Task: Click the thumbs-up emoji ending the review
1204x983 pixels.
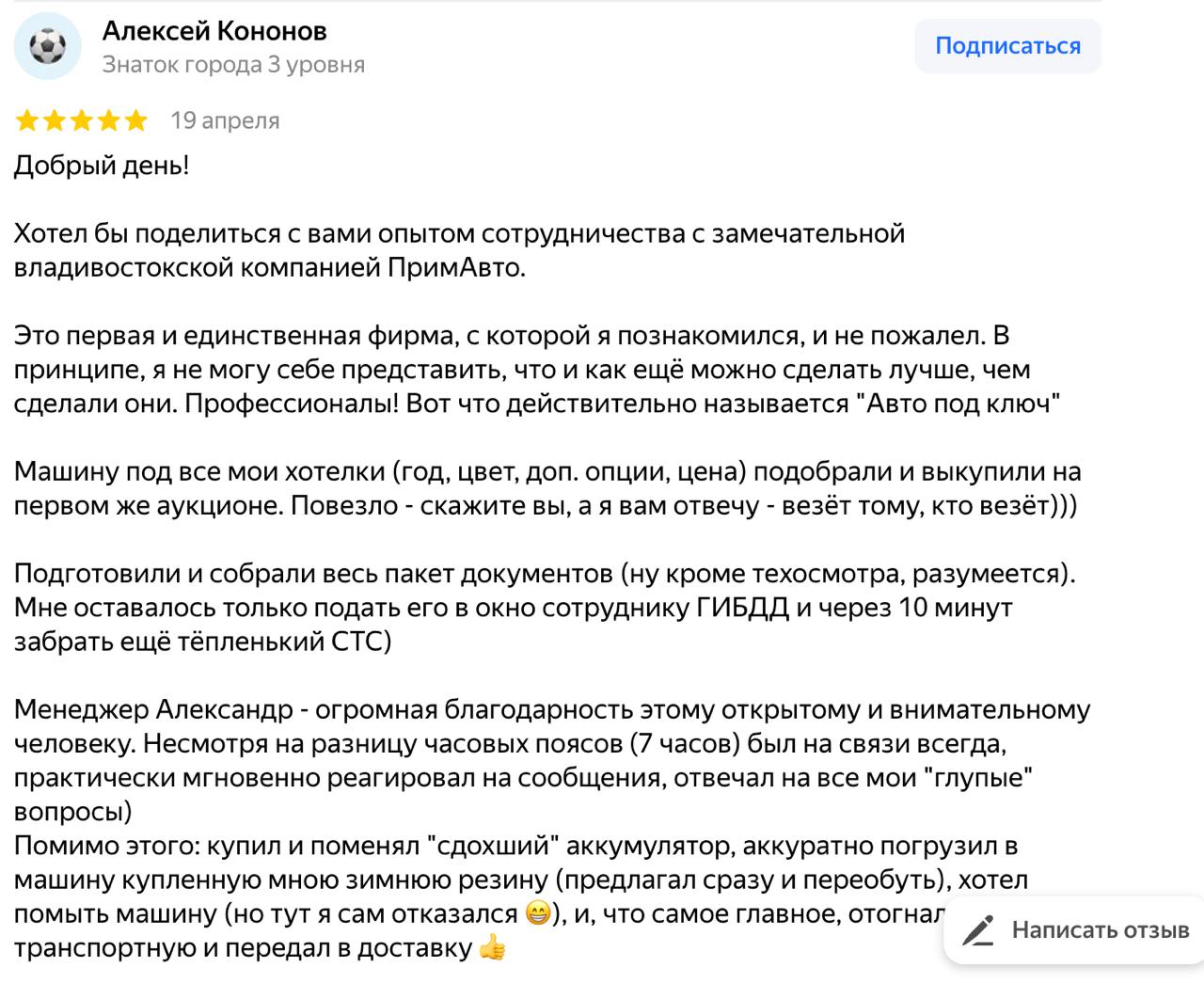Action: point(491,947)
